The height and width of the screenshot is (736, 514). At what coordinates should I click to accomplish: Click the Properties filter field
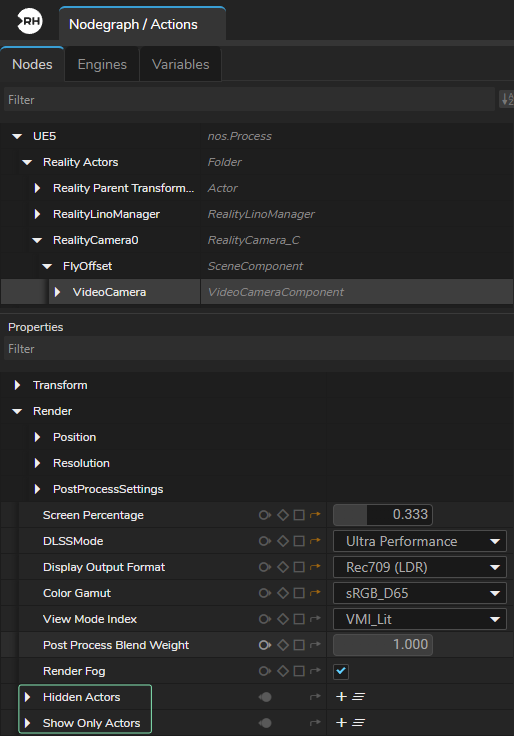point(258,349)
